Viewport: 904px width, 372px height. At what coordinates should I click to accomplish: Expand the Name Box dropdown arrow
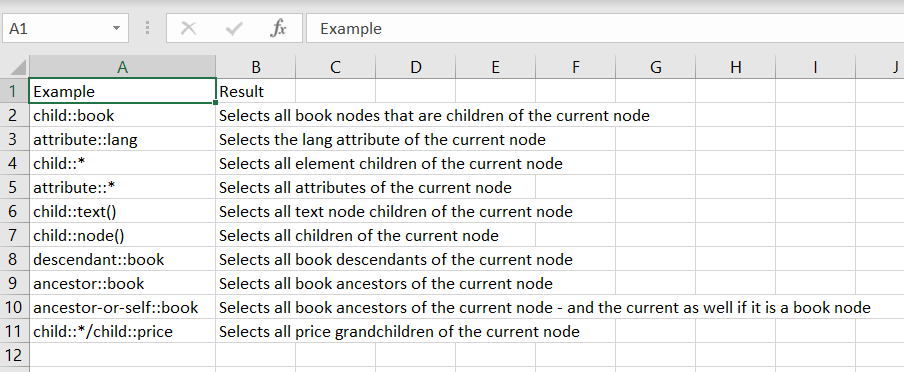[x=116, y=28]
